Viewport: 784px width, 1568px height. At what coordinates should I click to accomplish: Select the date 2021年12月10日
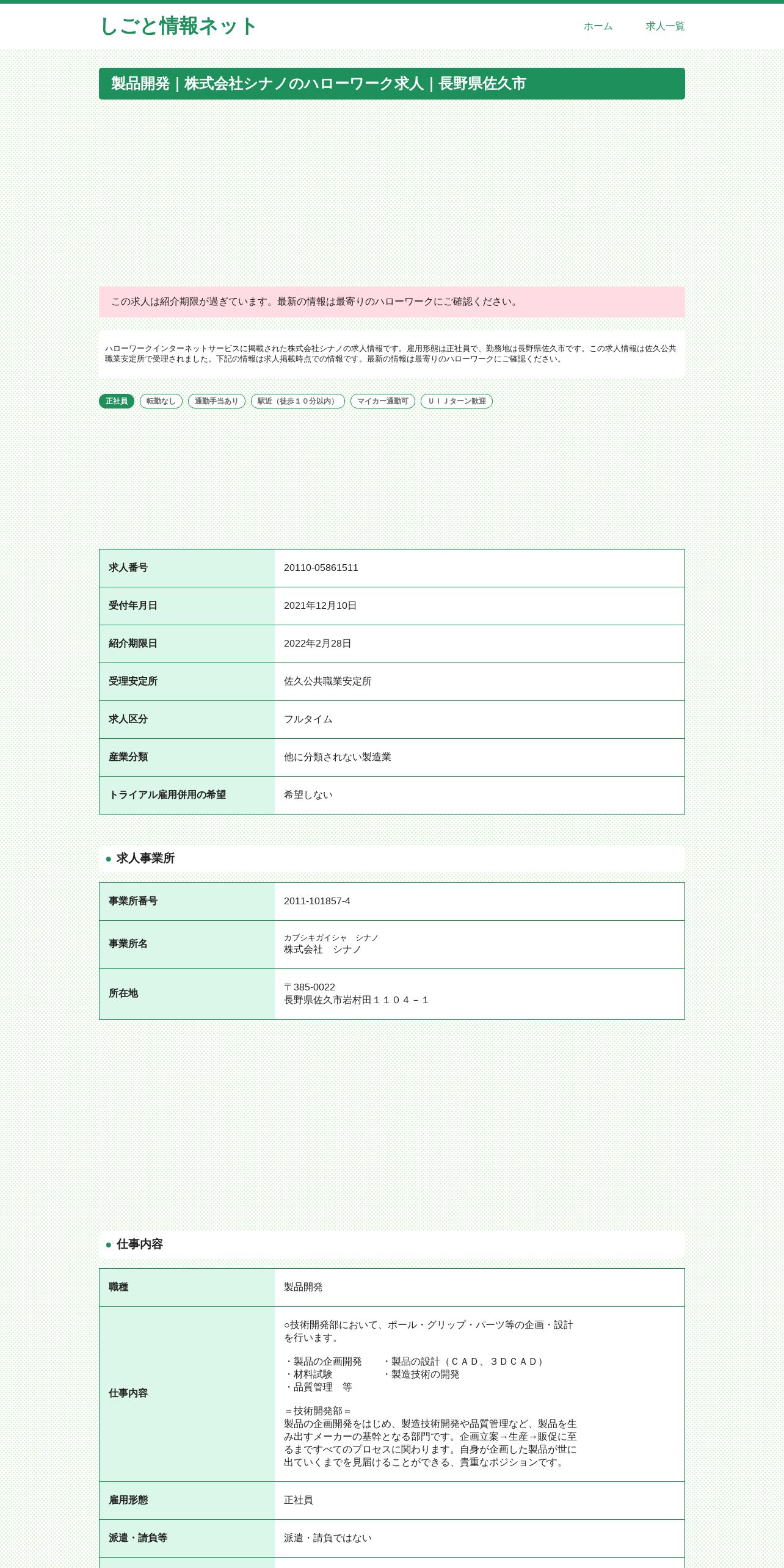[x=321, y=606]
